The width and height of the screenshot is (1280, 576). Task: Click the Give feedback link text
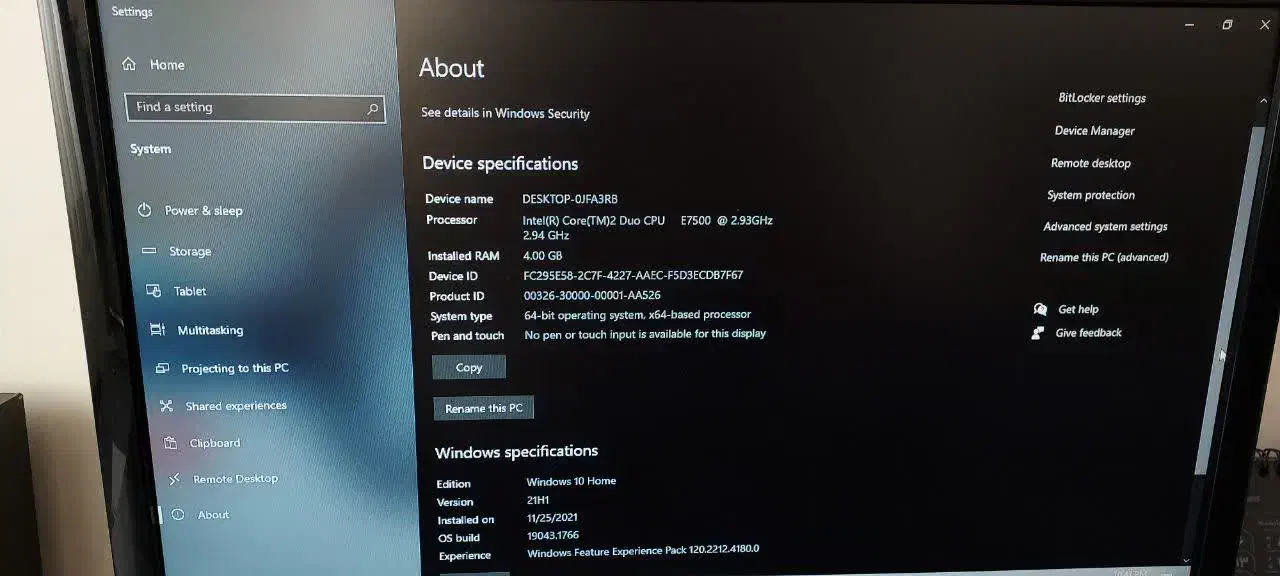(x=1089, y=333)
